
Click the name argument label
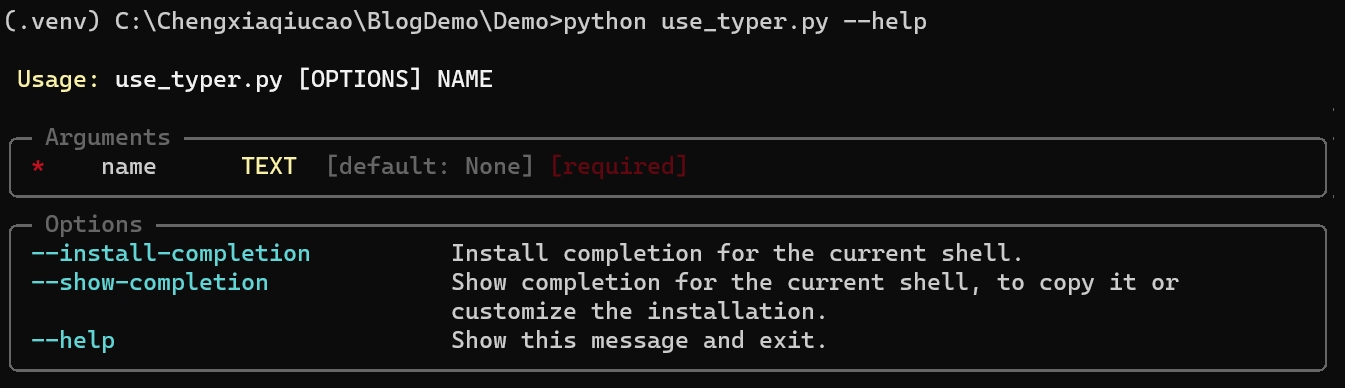coord(128,166)
